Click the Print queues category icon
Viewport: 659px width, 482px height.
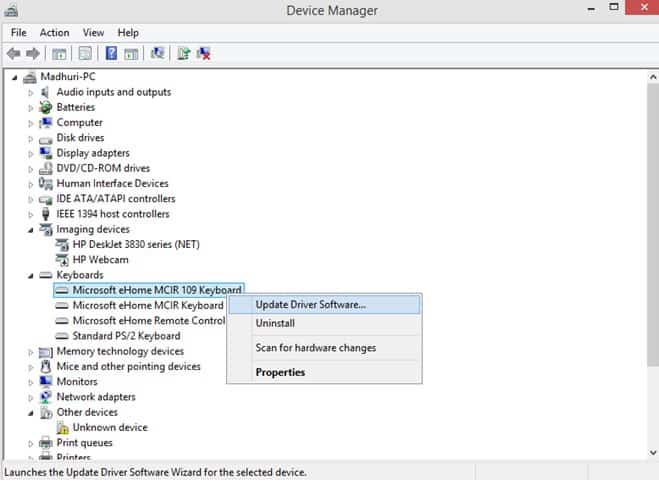coord(45,443)
